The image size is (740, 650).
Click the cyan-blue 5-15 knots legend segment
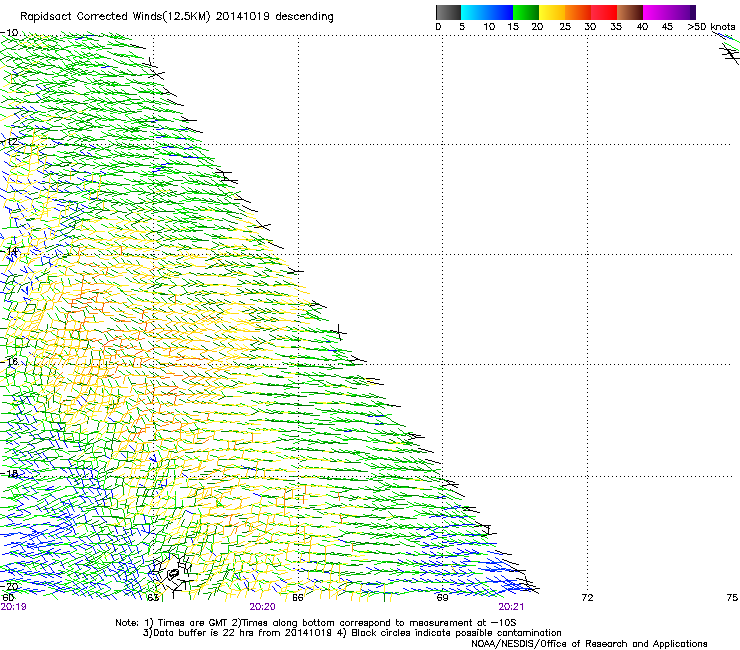(x=487, y=12)
